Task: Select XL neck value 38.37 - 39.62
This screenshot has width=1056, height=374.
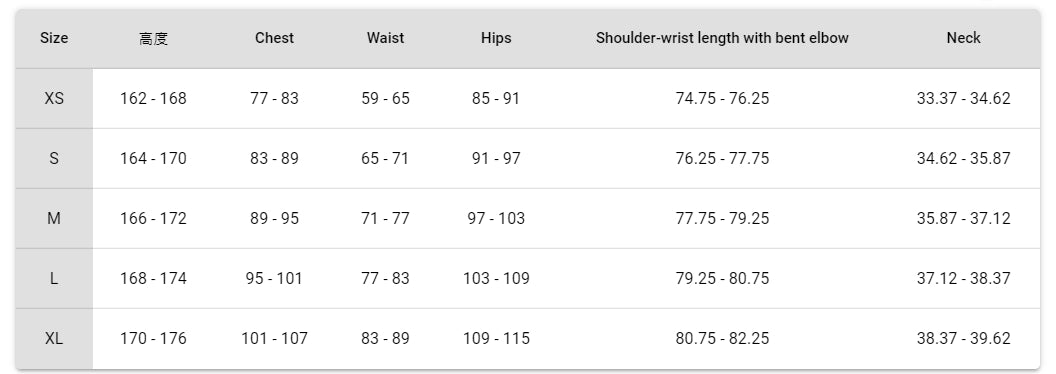Action: (x=963, y=338)
